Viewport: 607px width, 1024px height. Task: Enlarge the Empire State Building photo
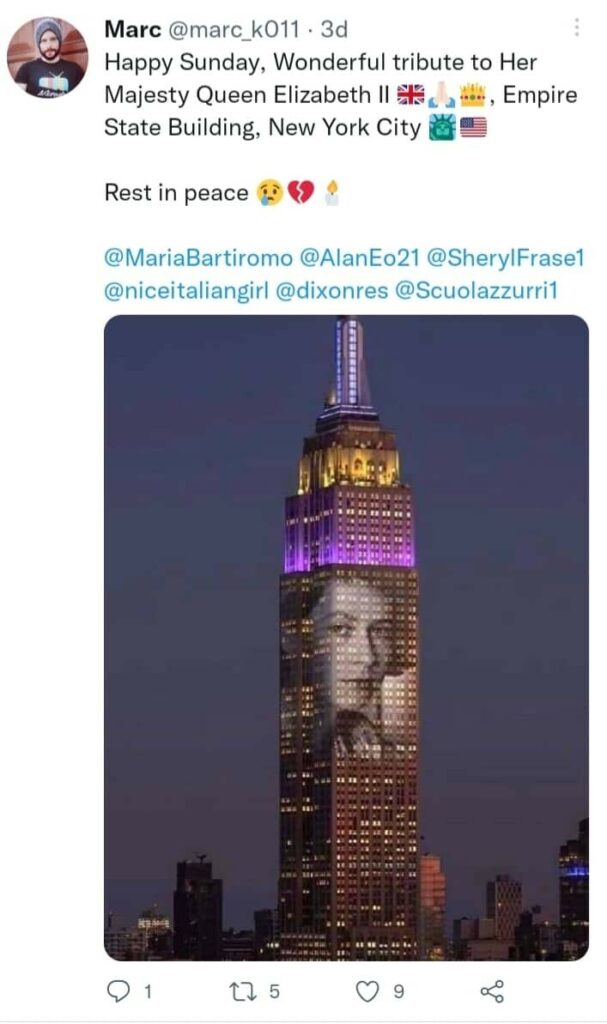(x=346, y=637)
